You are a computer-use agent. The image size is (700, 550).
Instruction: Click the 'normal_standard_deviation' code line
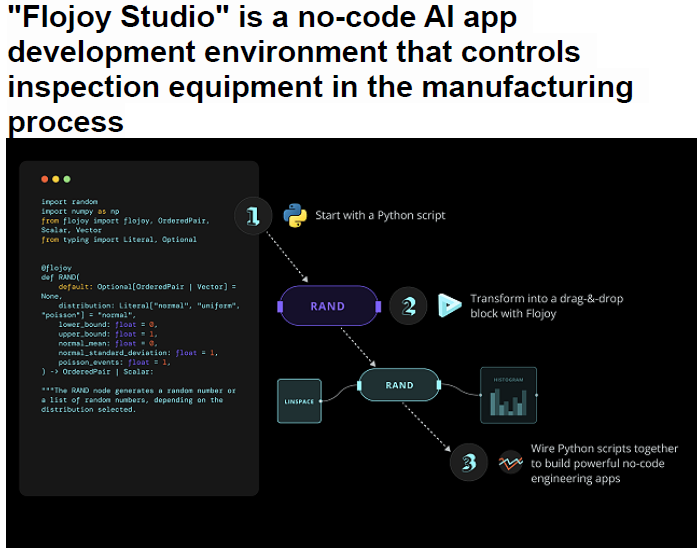pos(138,353)
